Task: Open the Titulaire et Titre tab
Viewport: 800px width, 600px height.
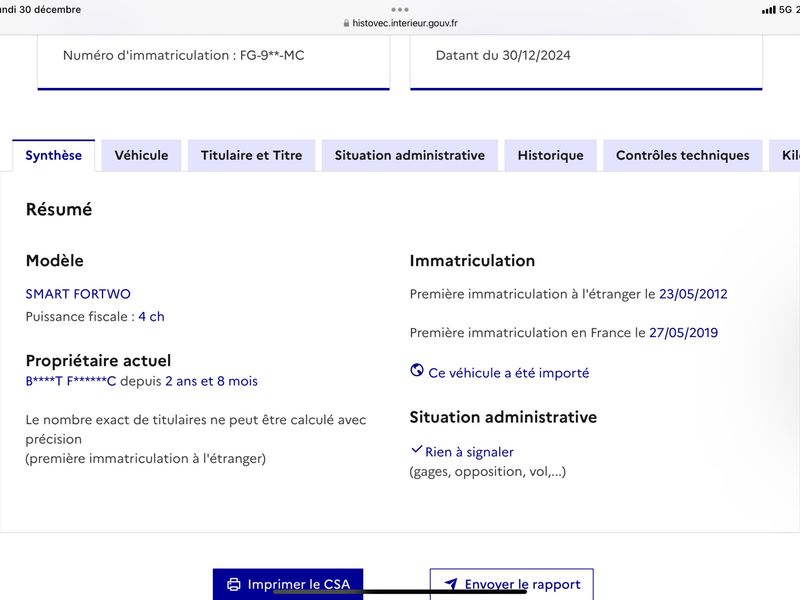Action: (x=252, y=155)
